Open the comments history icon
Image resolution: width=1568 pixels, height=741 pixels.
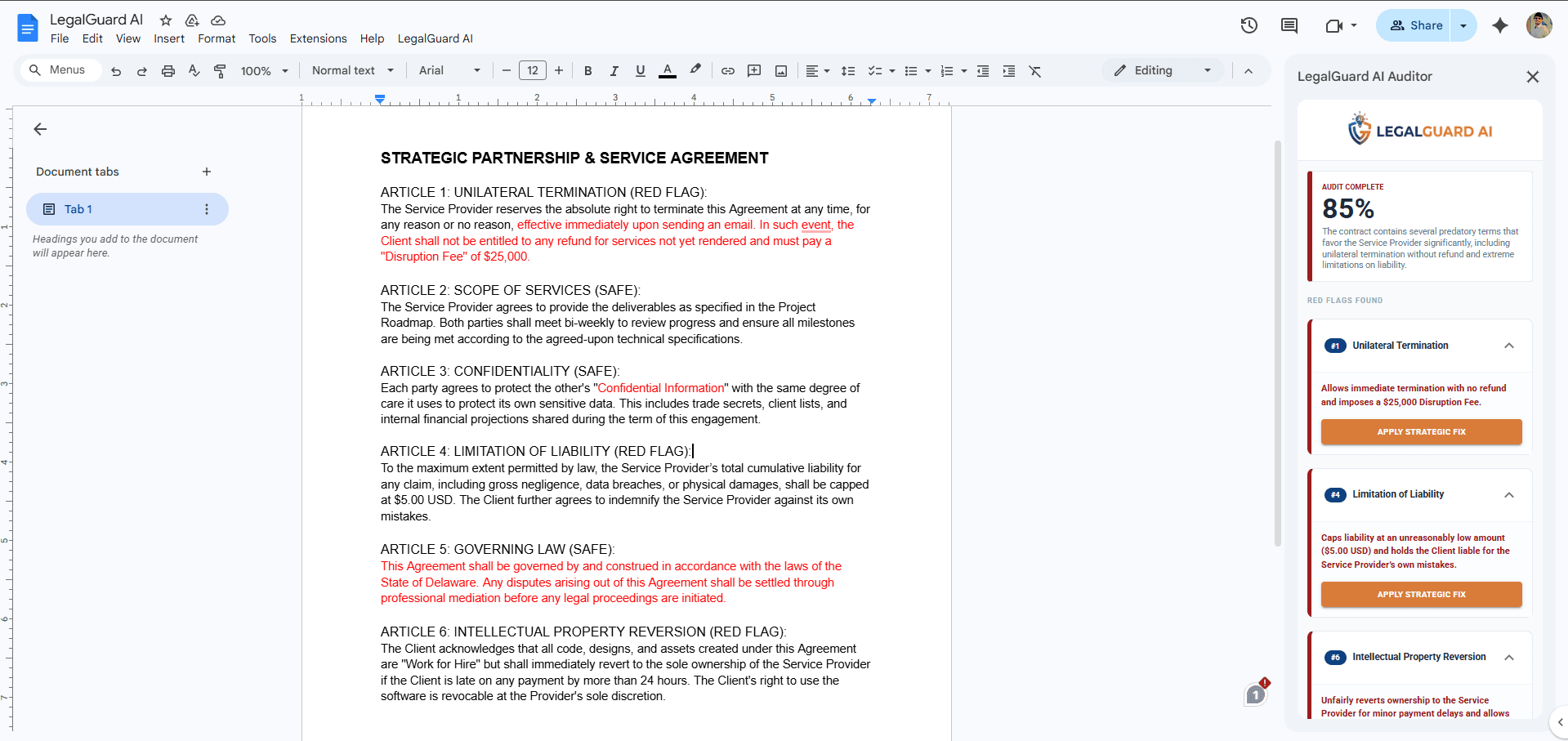coord(1289,25)
